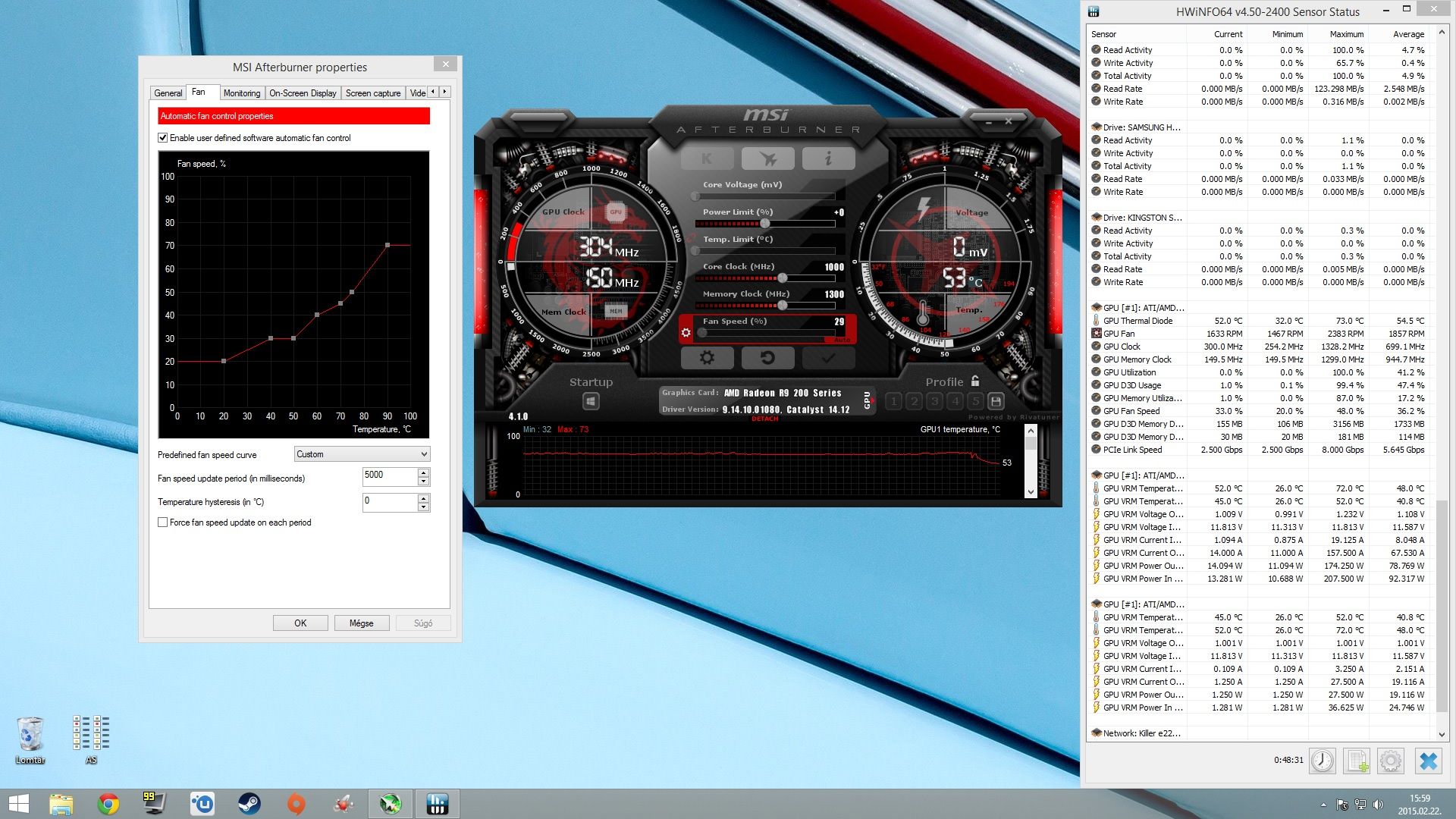This screenshot has height=819, width=1456.
Task: Open Kombustor via the K button in Afterburner
Action: [x=707, y=158]
